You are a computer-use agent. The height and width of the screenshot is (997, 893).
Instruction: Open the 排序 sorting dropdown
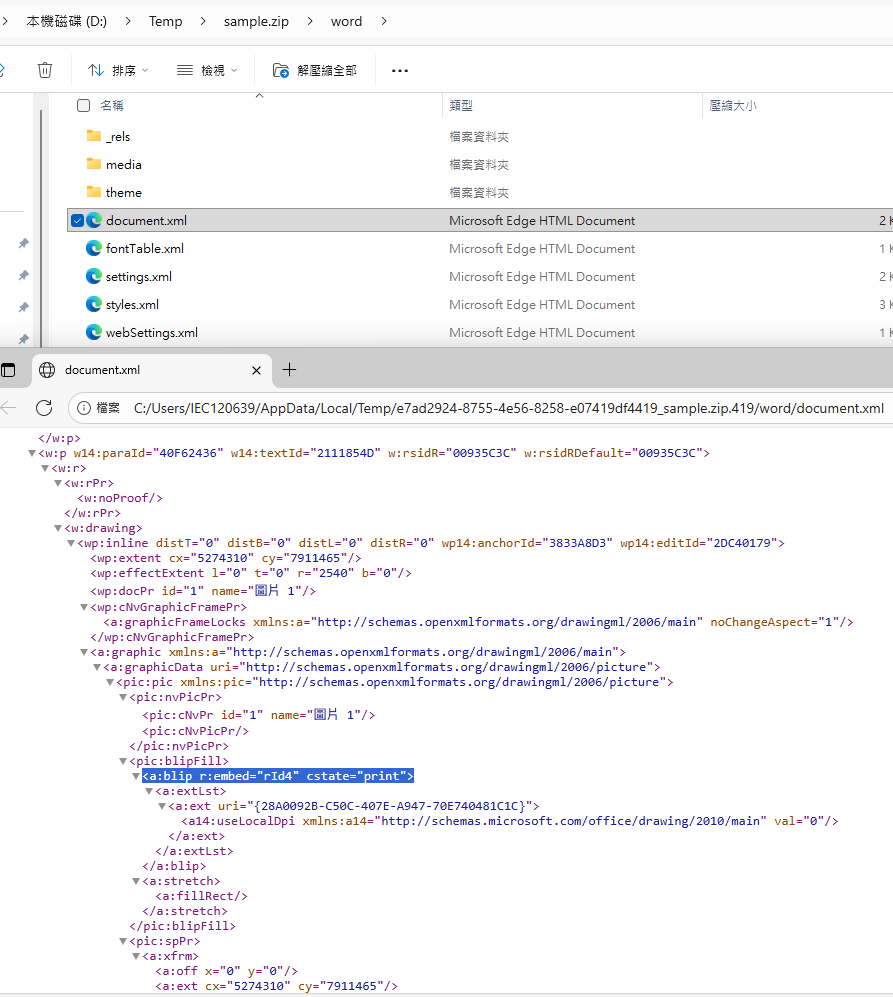click(120, 69)
